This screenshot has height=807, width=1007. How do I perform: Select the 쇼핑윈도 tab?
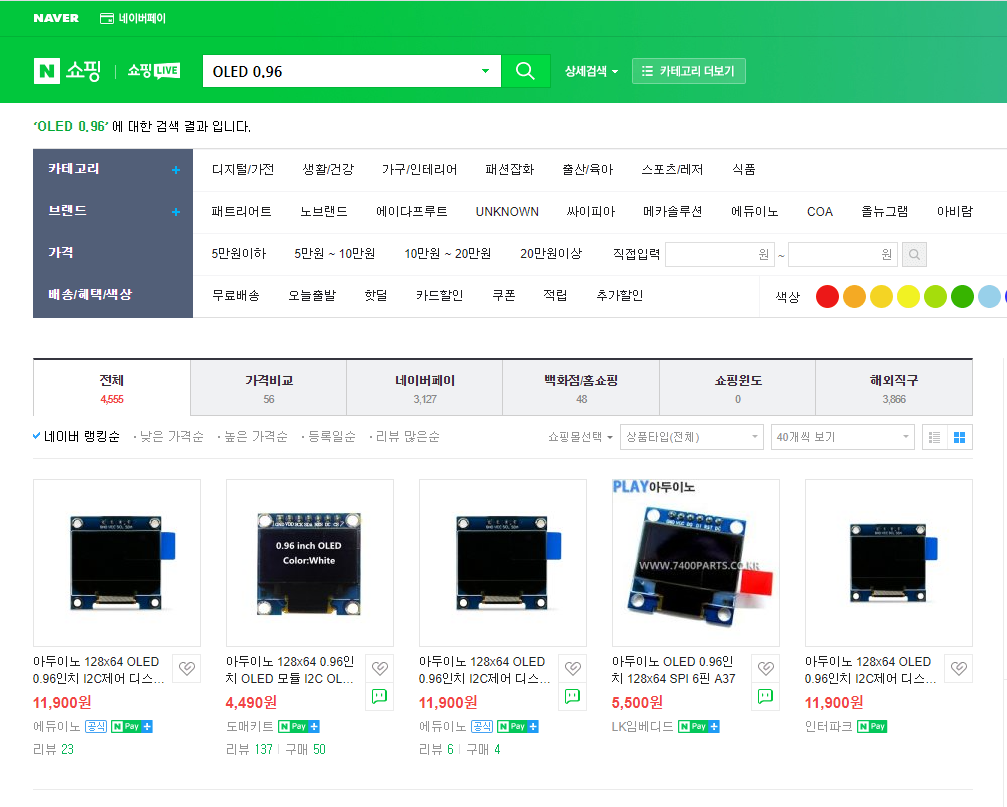738,388
